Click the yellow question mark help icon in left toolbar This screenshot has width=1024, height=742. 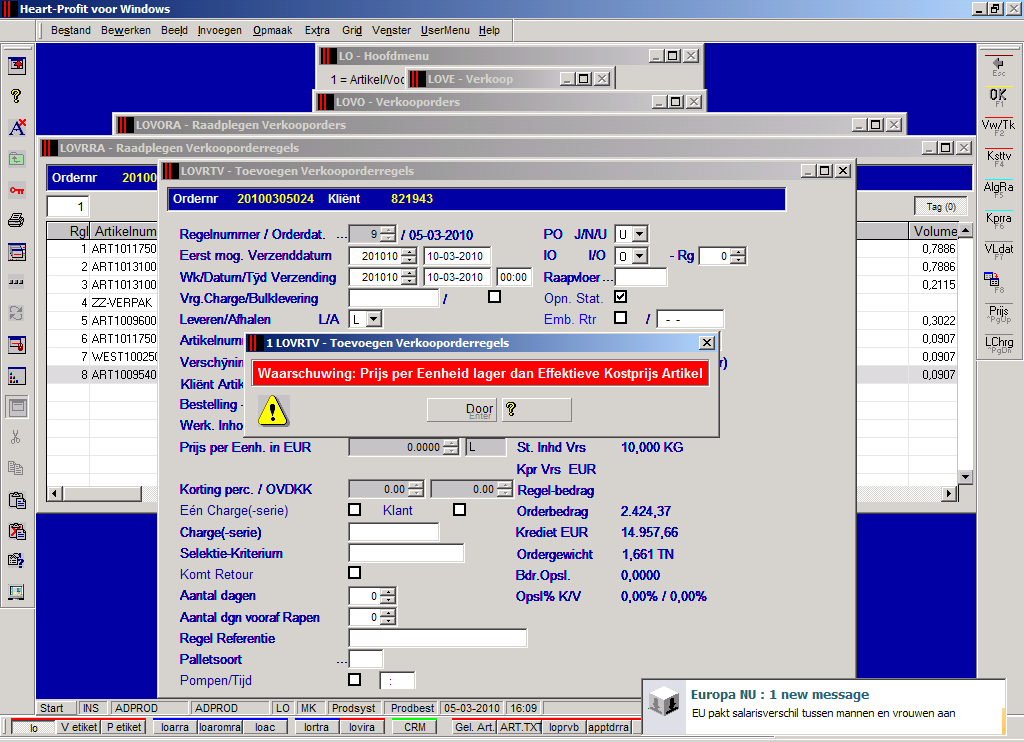(x=16, y=96)
